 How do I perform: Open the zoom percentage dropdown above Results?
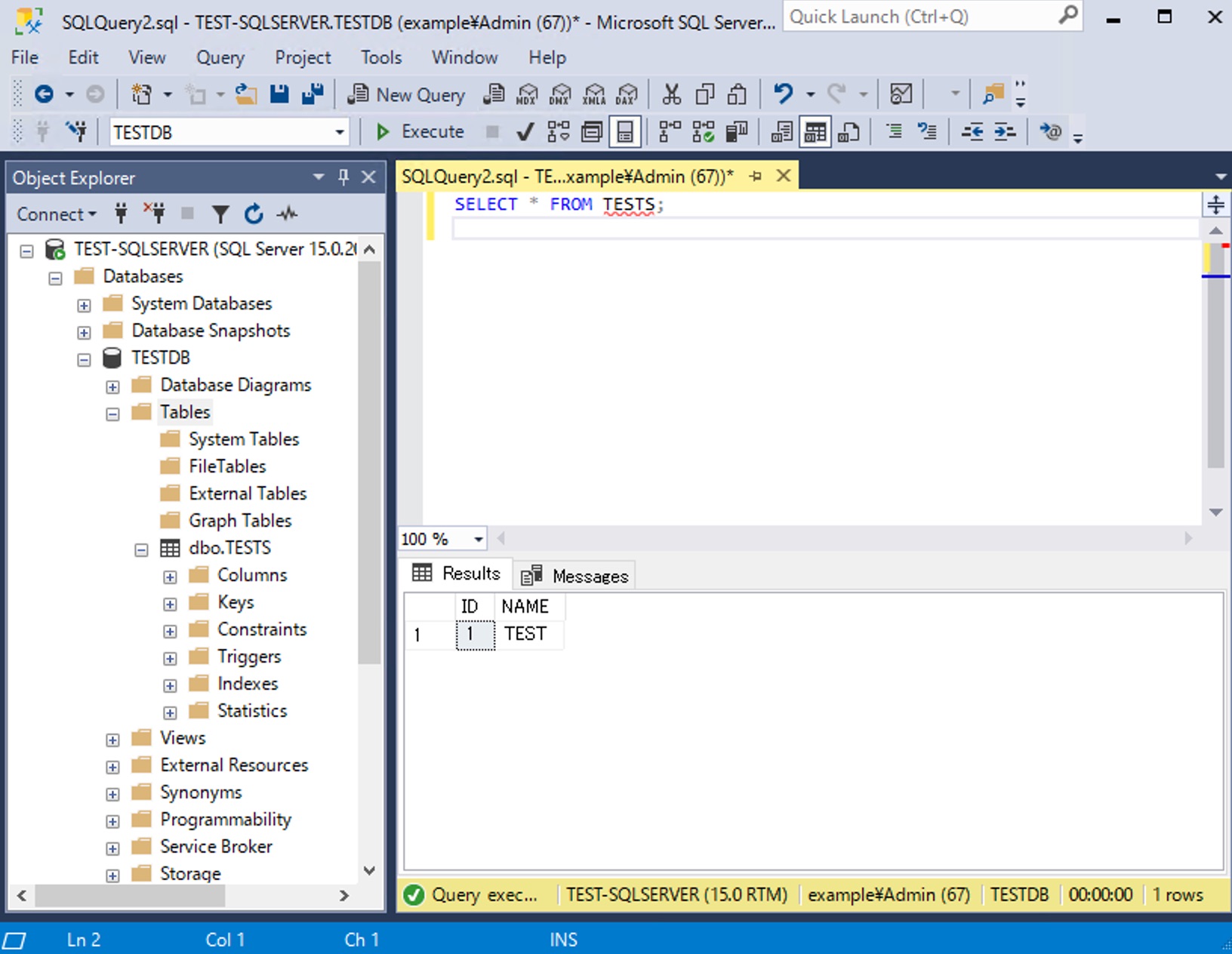(x=477, y=538)
